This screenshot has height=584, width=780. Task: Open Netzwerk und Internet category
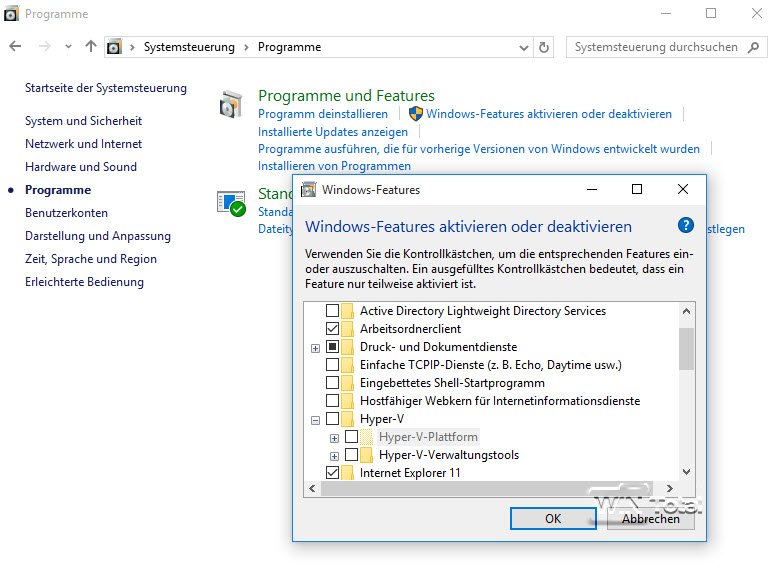pyautogui.click(x=84, y=144)
